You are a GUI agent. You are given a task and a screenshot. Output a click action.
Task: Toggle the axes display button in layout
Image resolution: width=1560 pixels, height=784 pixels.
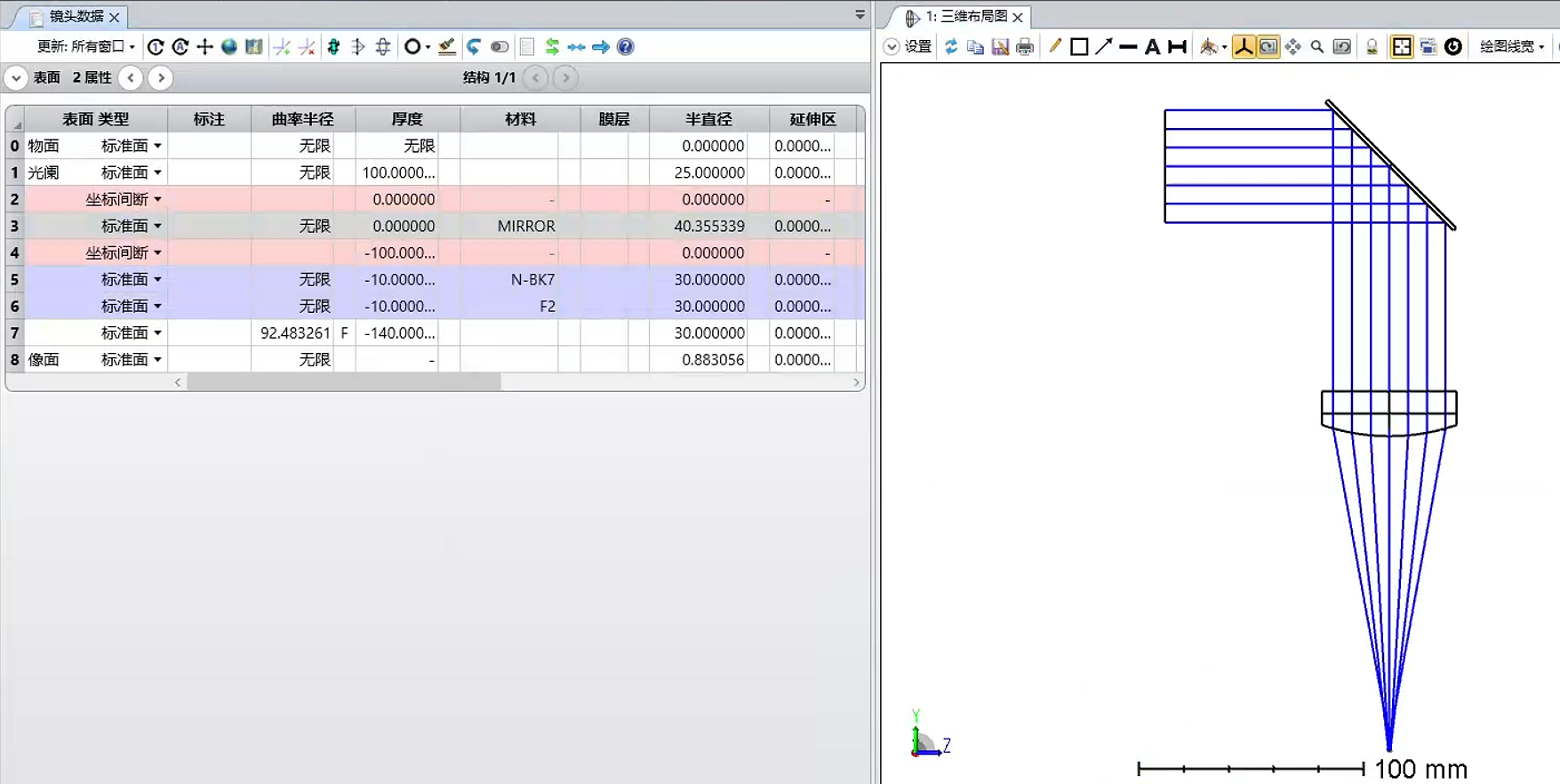(1244, 47)
